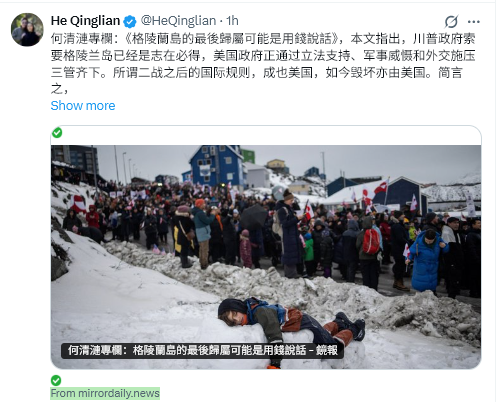Open the three-dot more options menu
The height and width of the screenshot is (402, 498).
(473, 22)
